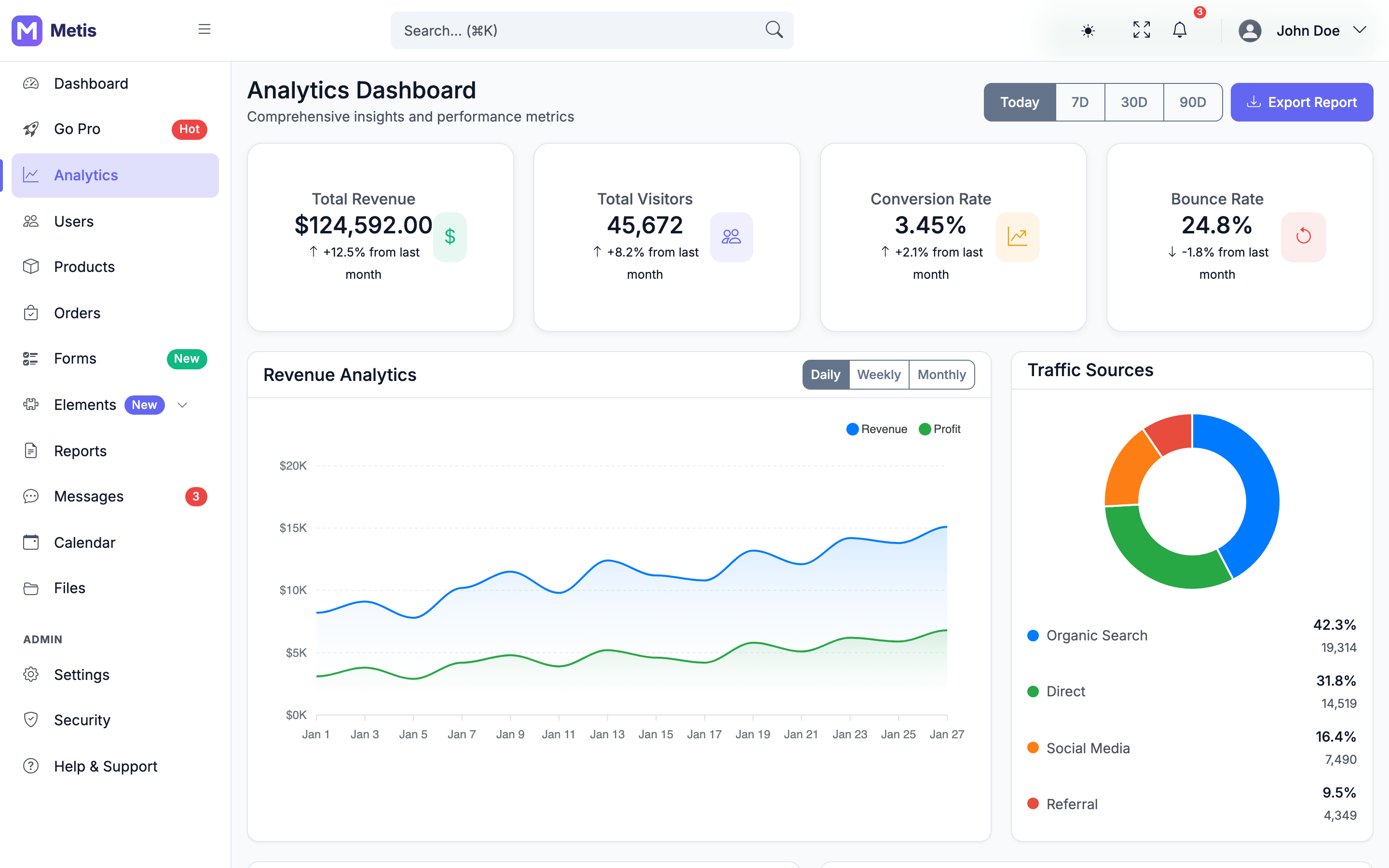Click the search magnifier icon

774,30
